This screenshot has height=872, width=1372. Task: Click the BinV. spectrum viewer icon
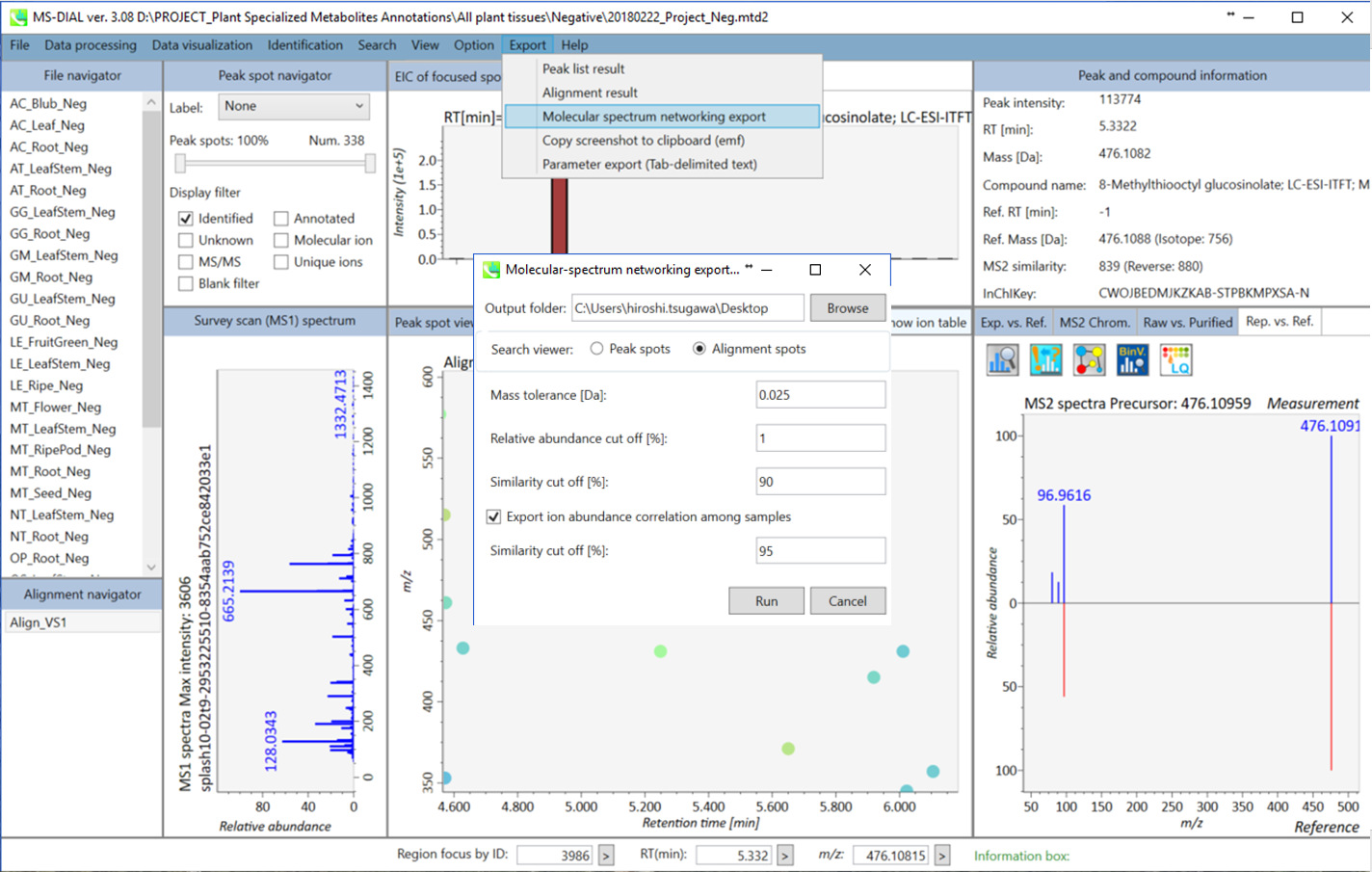[x=1132, y=360]
